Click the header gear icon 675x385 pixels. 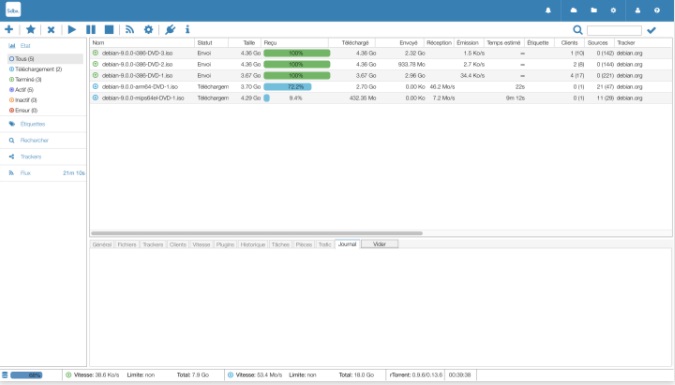[x=613, y=10]
